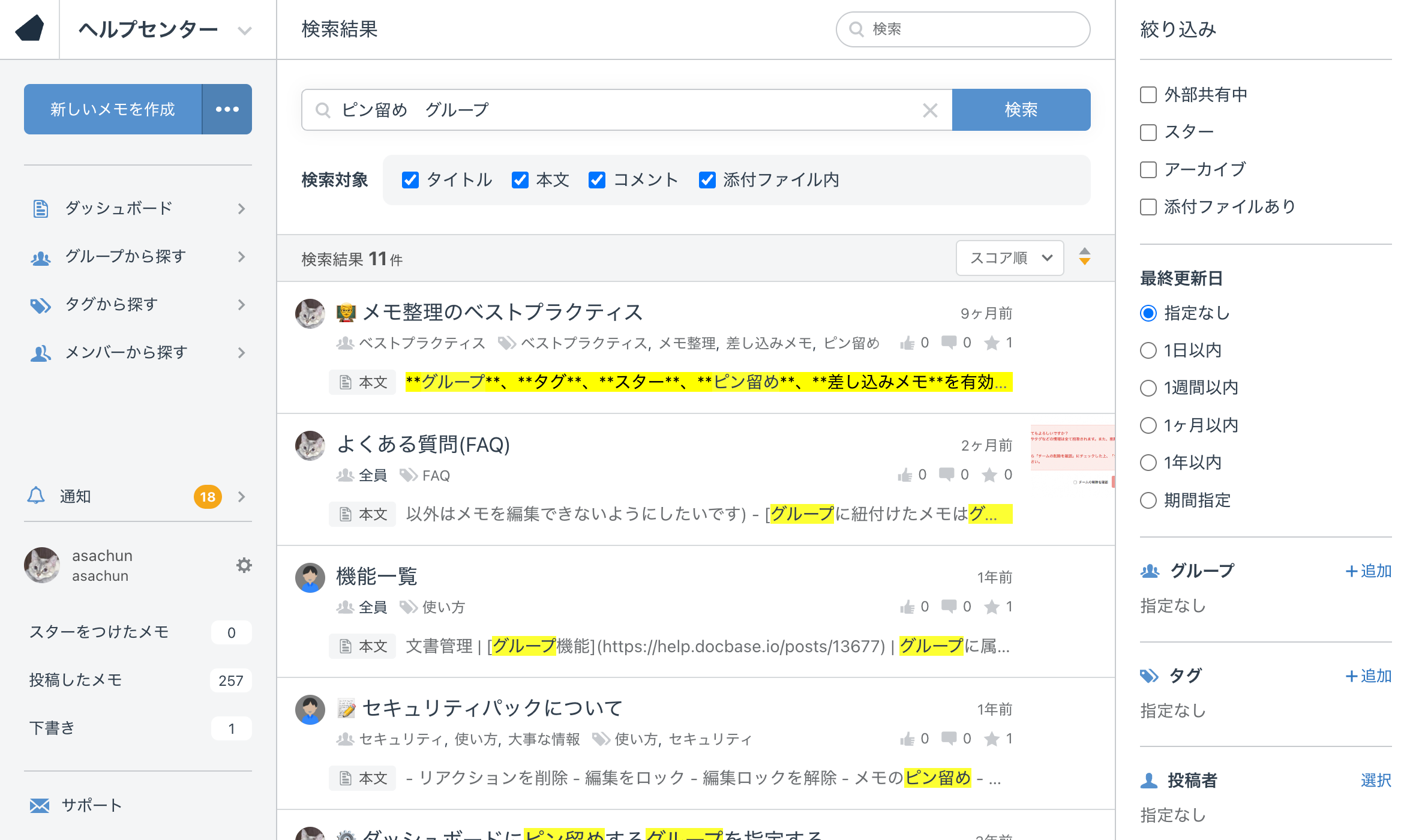Click the サポート mail icon
The width and height of the screenshot is (1416, 840).
pyautogui.click(x=40, y=805)
